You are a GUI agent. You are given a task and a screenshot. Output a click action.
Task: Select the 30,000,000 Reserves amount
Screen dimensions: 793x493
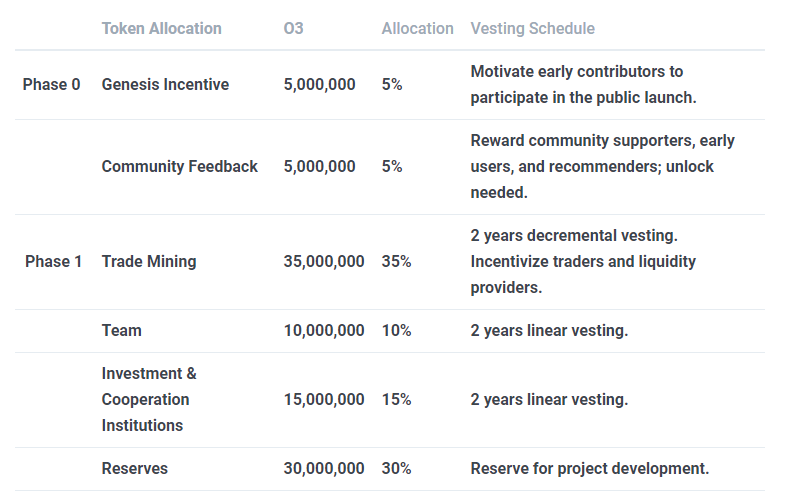tap(324, 468)
